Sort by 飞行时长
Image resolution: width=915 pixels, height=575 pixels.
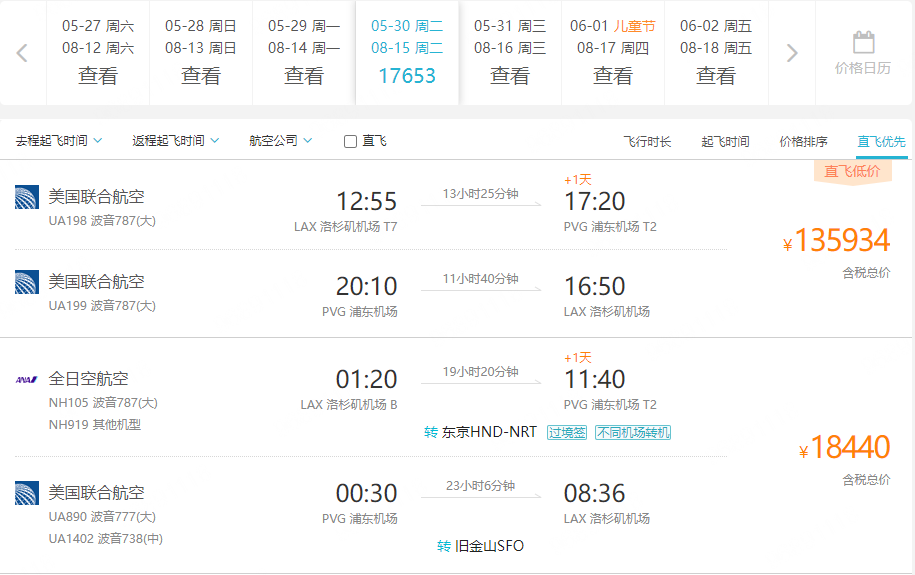[647, 141]
